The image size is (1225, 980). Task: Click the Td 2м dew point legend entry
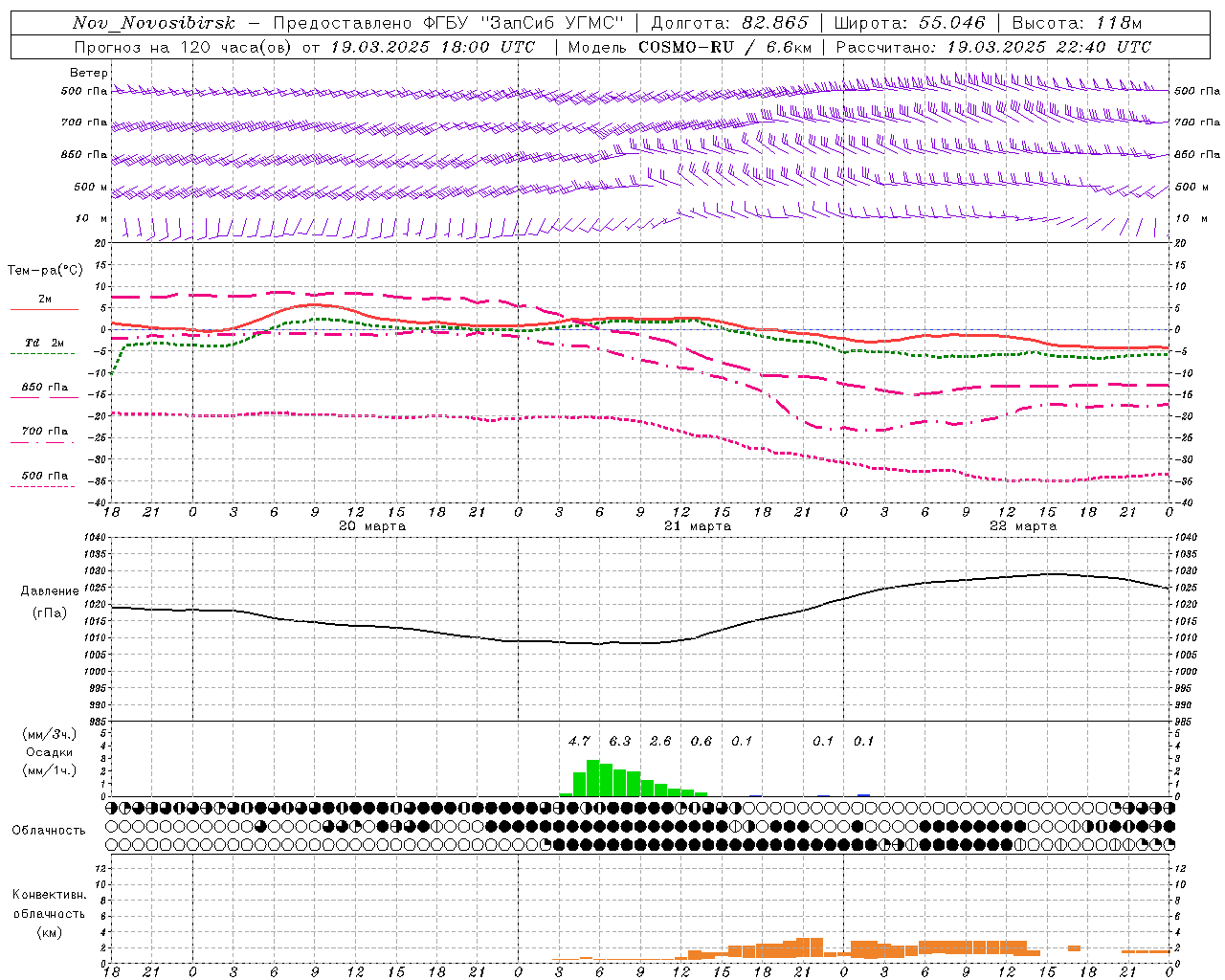pyautogui.click(x=45, y=343)
